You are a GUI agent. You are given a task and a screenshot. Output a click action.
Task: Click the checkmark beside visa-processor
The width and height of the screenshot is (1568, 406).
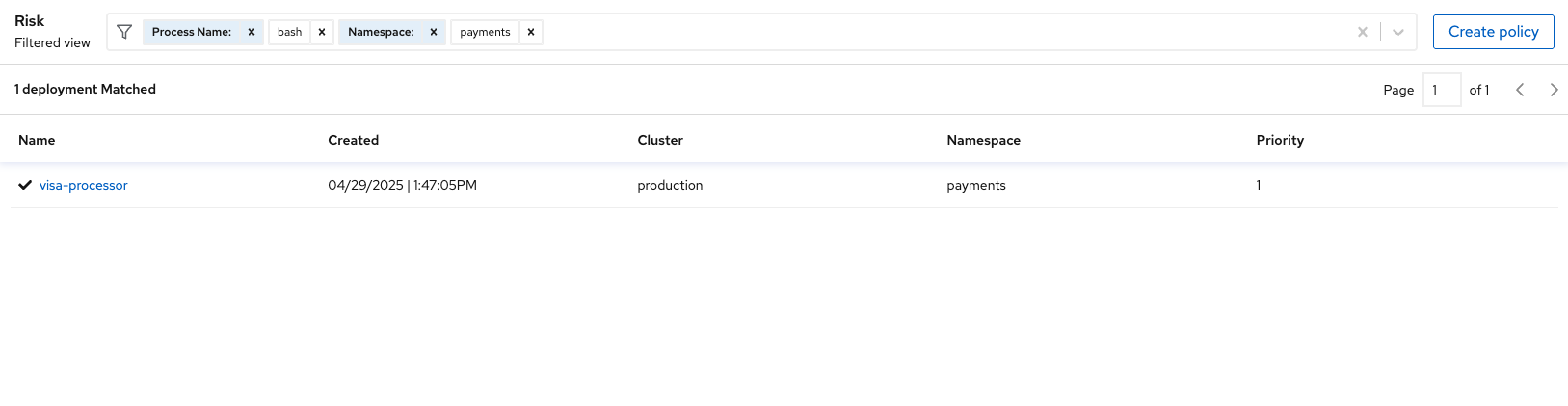click(x=25, y=185)
